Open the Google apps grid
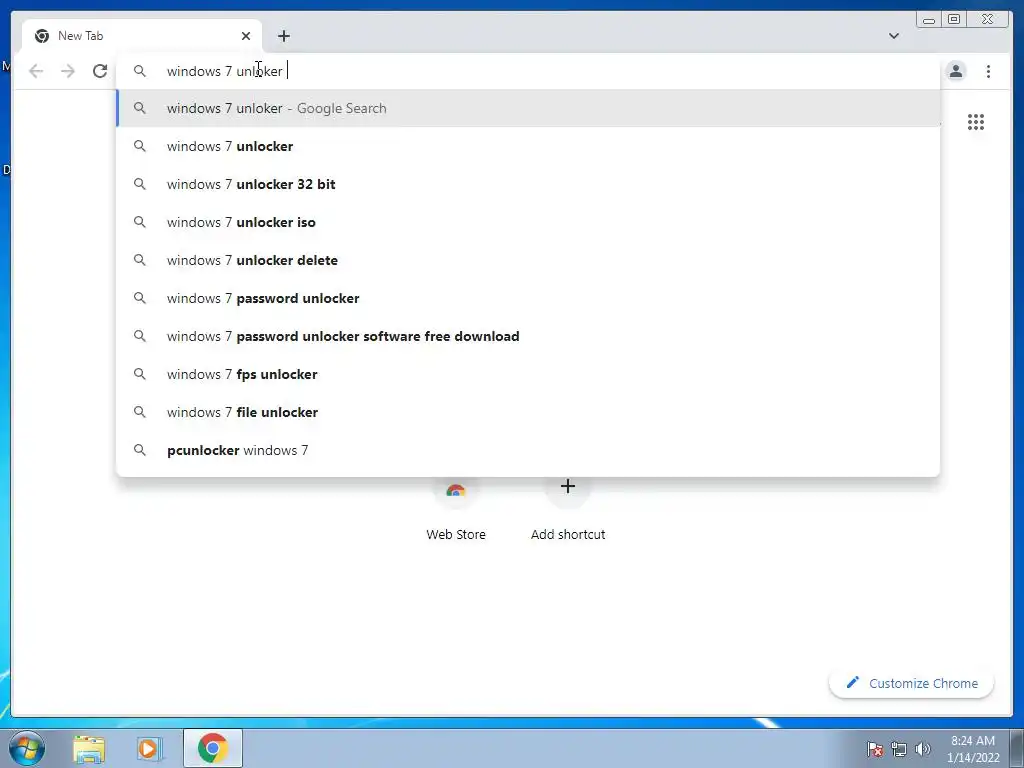 point(976,122)
